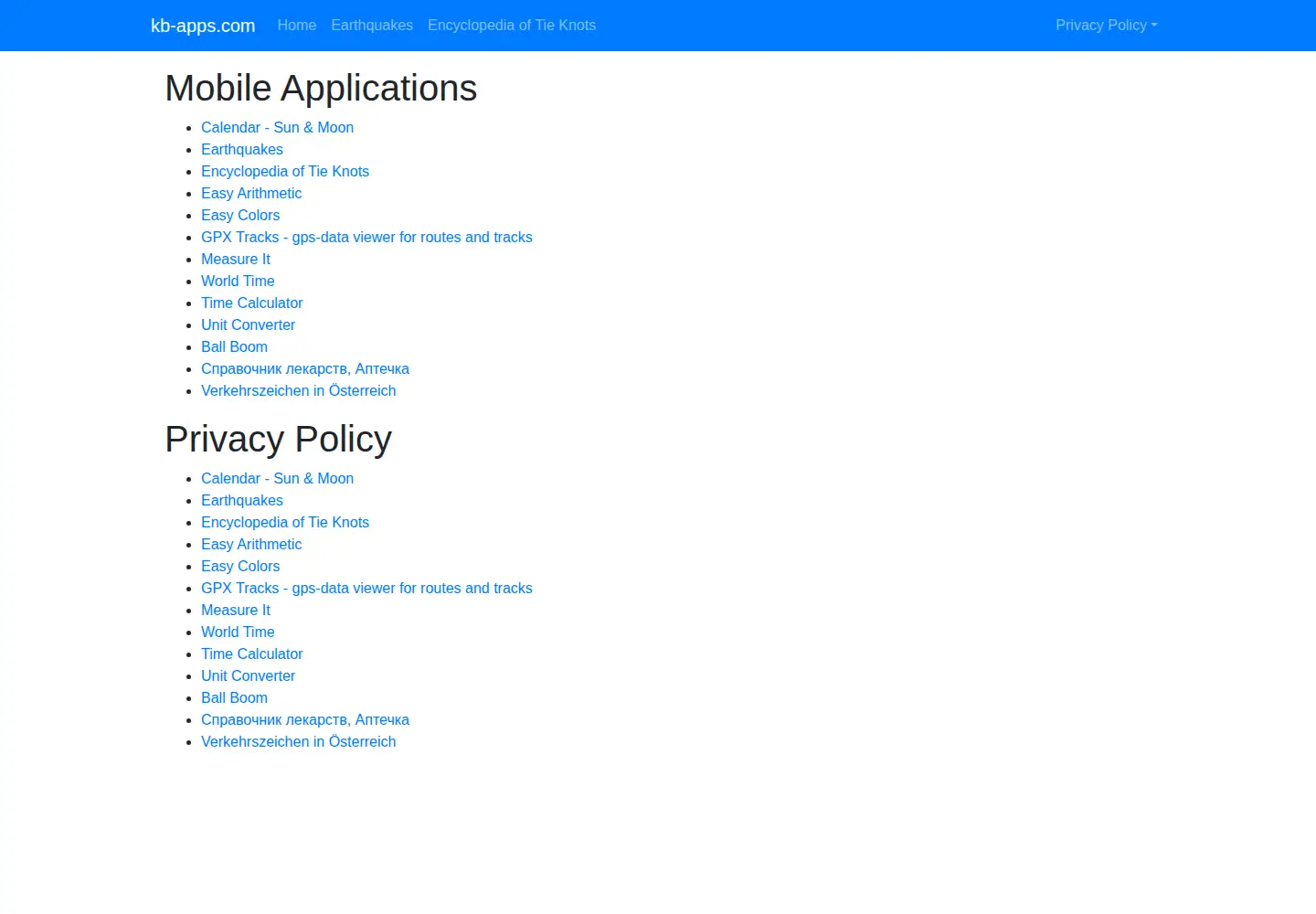Open the Privacy Policy dropdown in the navbar
Image resolution: width=1316 pixels, height=914 pixels.
tap(1106, 26)
